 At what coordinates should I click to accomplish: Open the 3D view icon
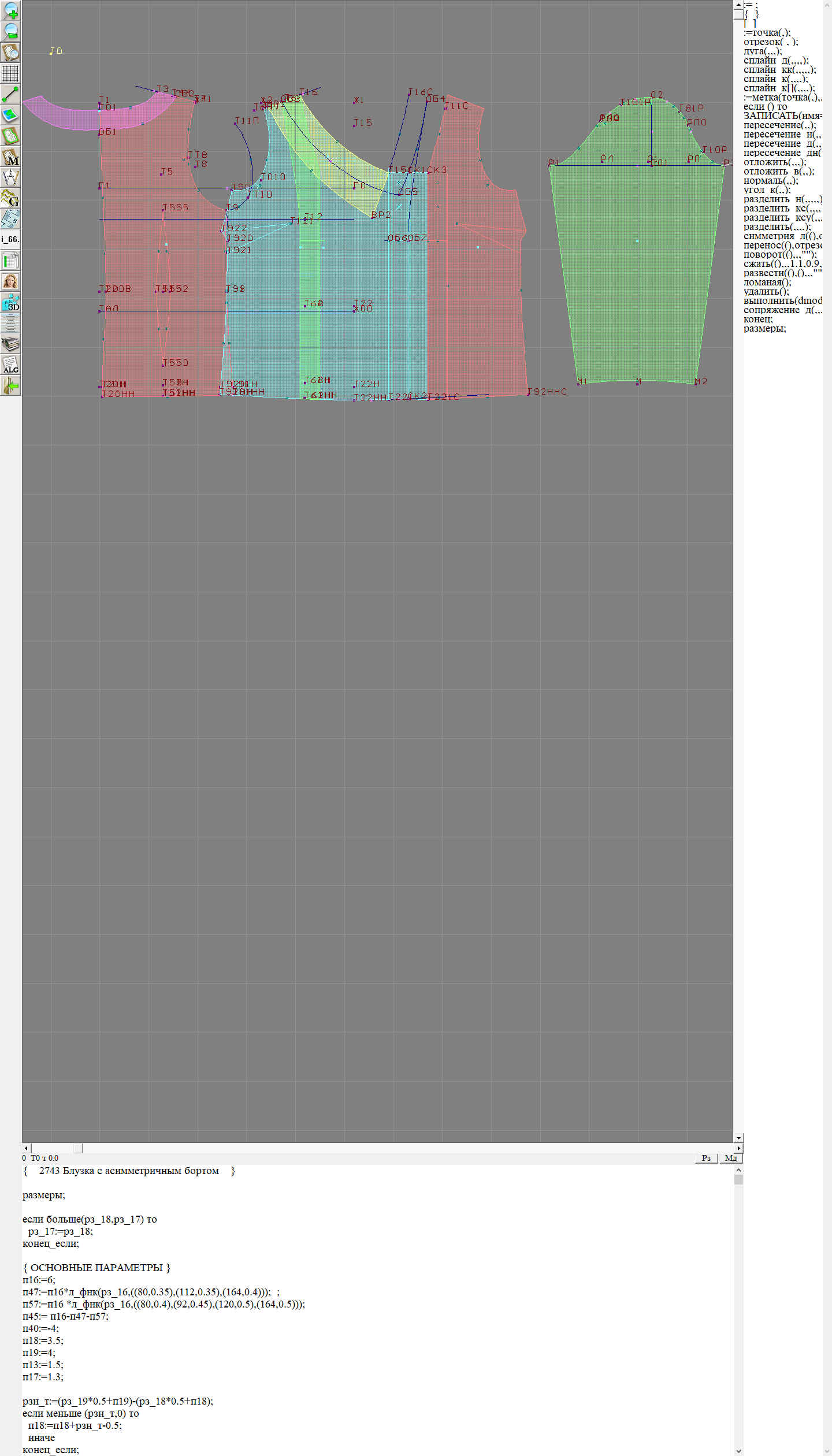tap(10, 303)
